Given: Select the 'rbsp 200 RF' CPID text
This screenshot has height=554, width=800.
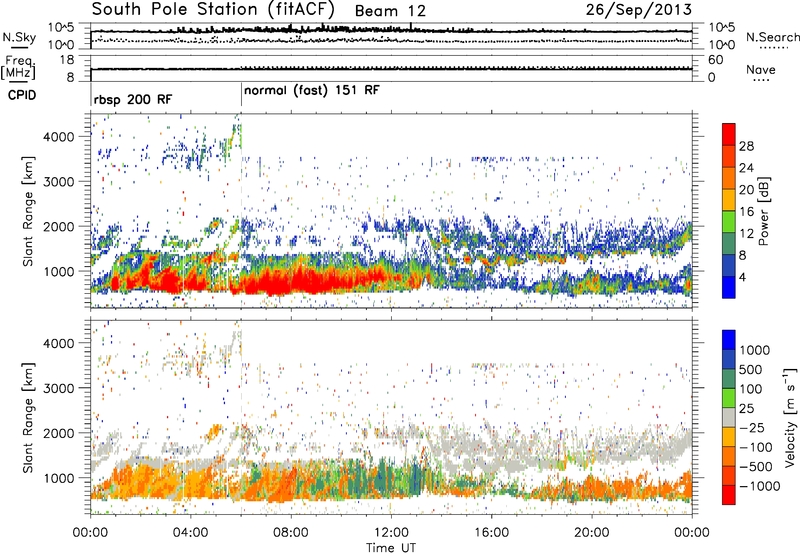Looking at the screenshot, I should point(133,100).
